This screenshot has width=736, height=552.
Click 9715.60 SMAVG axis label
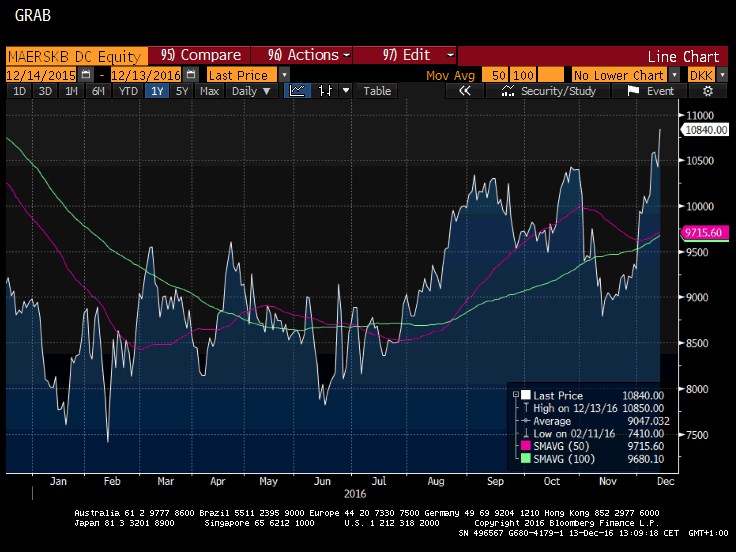click(x=705, y=232)
